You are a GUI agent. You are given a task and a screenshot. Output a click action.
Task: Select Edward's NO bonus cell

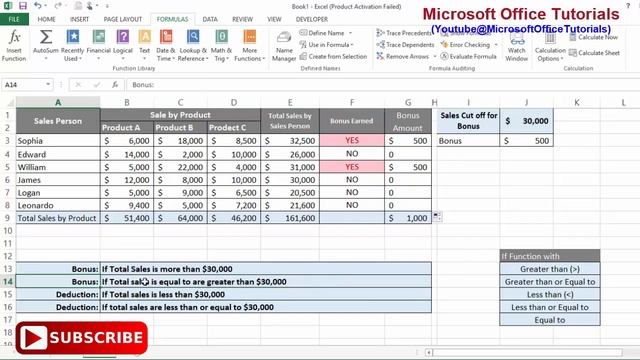[352, 154]
